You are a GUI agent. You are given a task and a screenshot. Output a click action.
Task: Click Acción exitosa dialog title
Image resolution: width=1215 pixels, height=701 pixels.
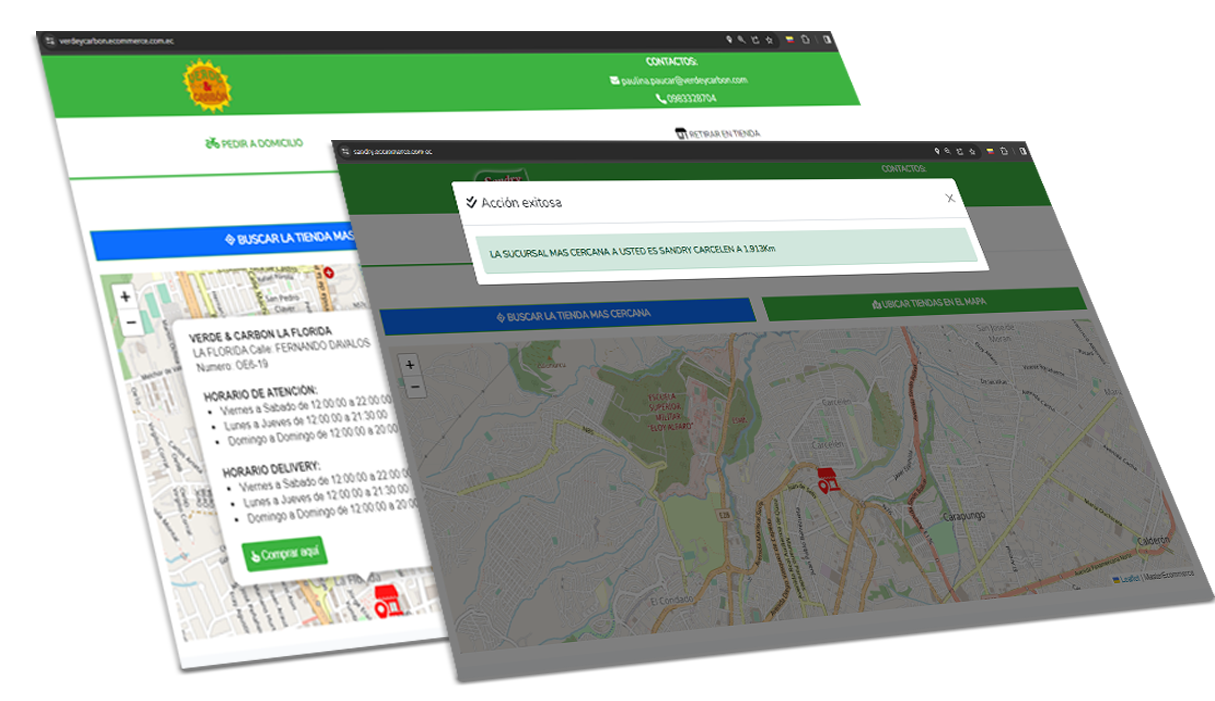[521, 202]
